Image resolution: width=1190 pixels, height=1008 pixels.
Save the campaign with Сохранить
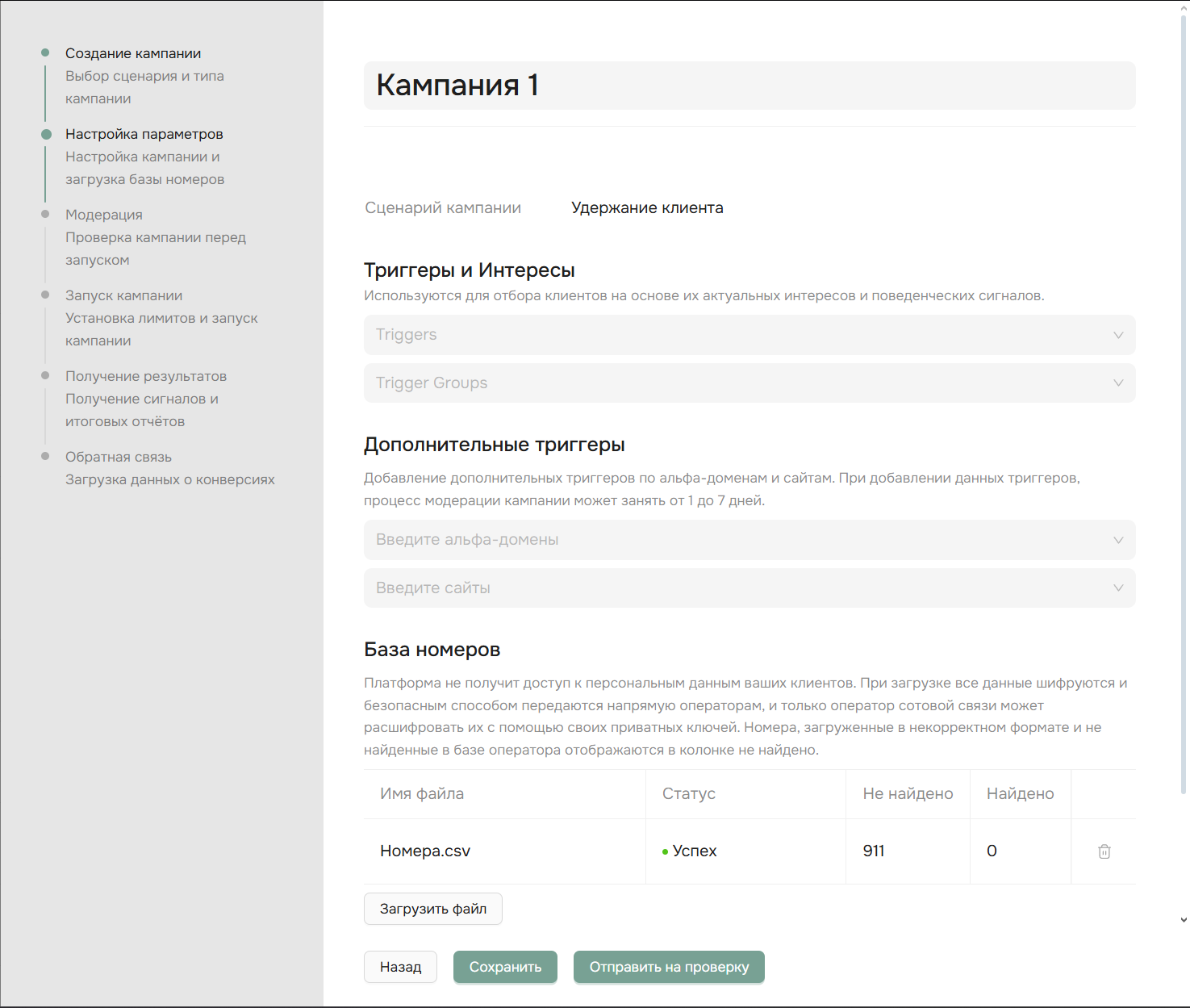(505, 967)
